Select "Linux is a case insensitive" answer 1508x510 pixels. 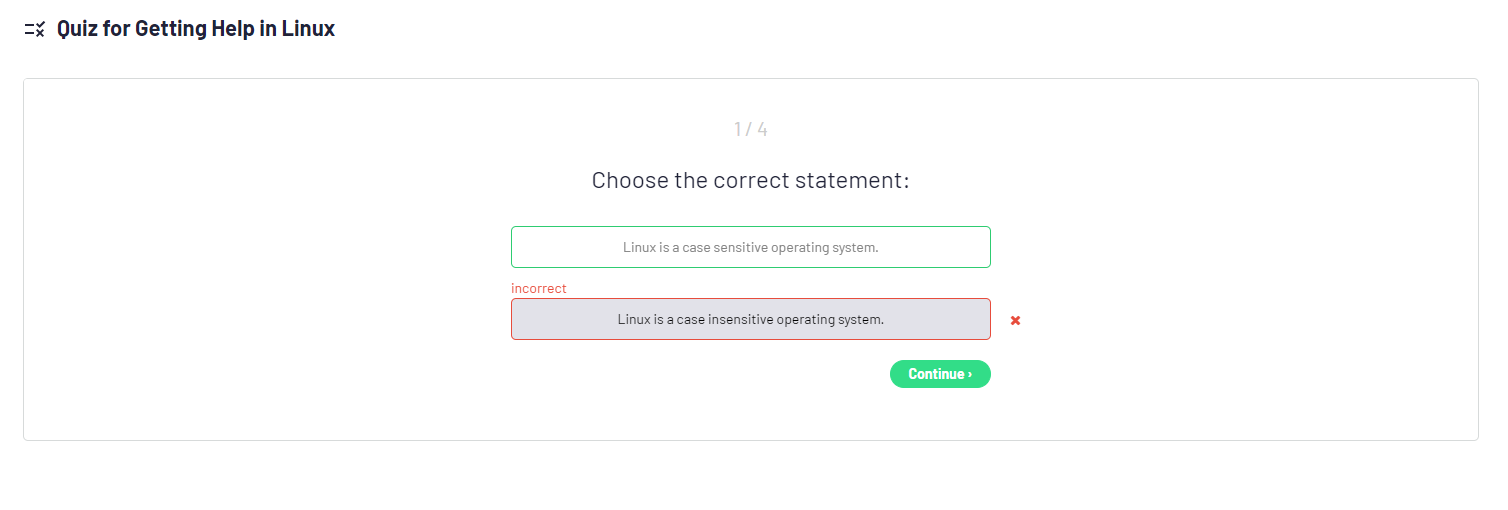click(750, 320)
